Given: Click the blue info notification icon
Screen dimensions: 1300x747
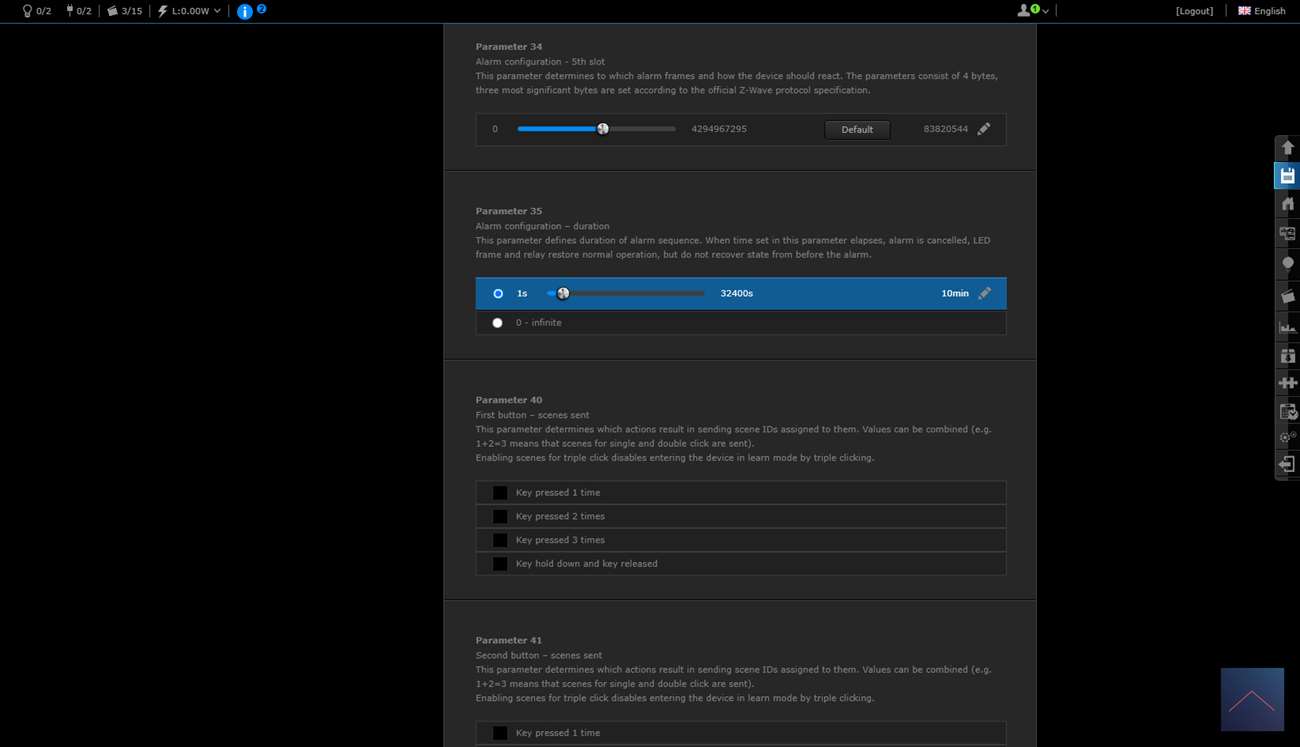Looking at the screenshot, I should pyautogui.click(x=245, y=12).
